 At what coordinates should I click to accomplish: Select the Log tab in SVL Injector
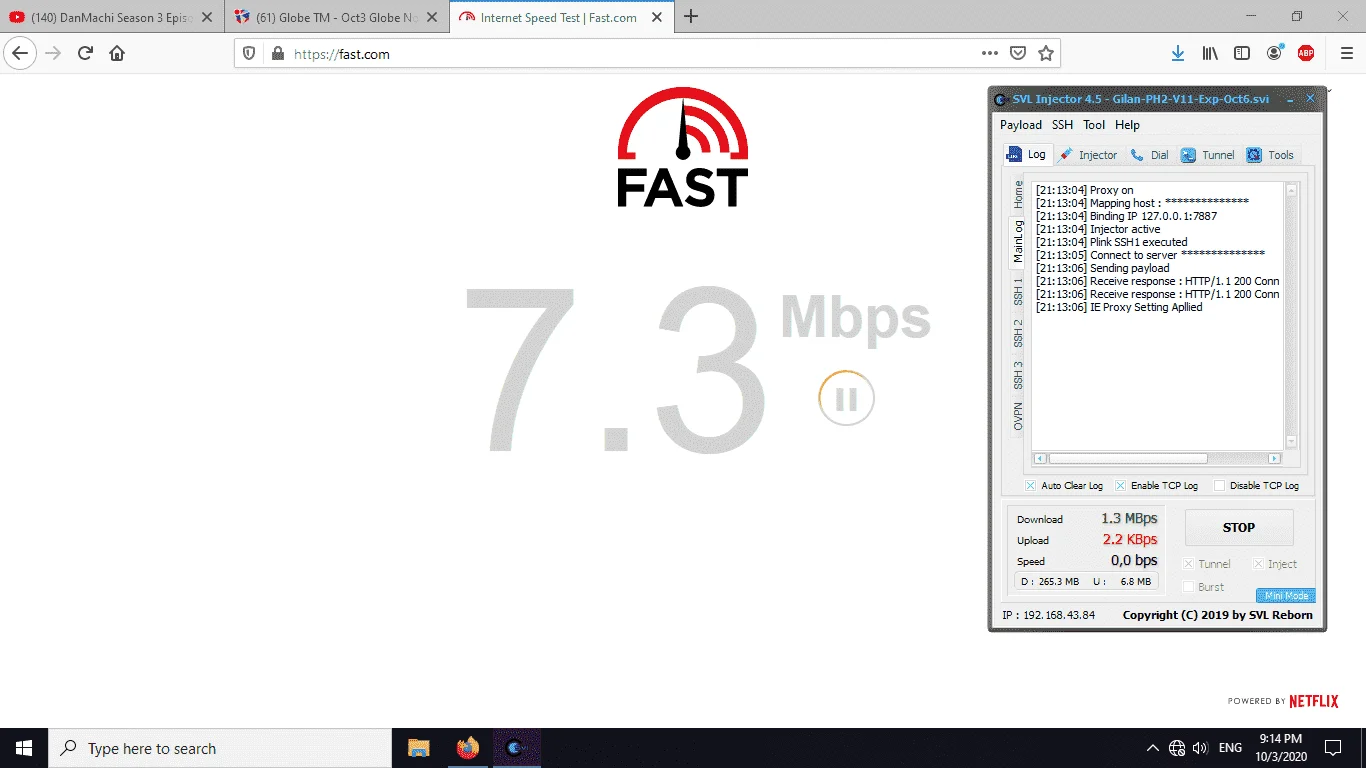(x=1026, y=155)
